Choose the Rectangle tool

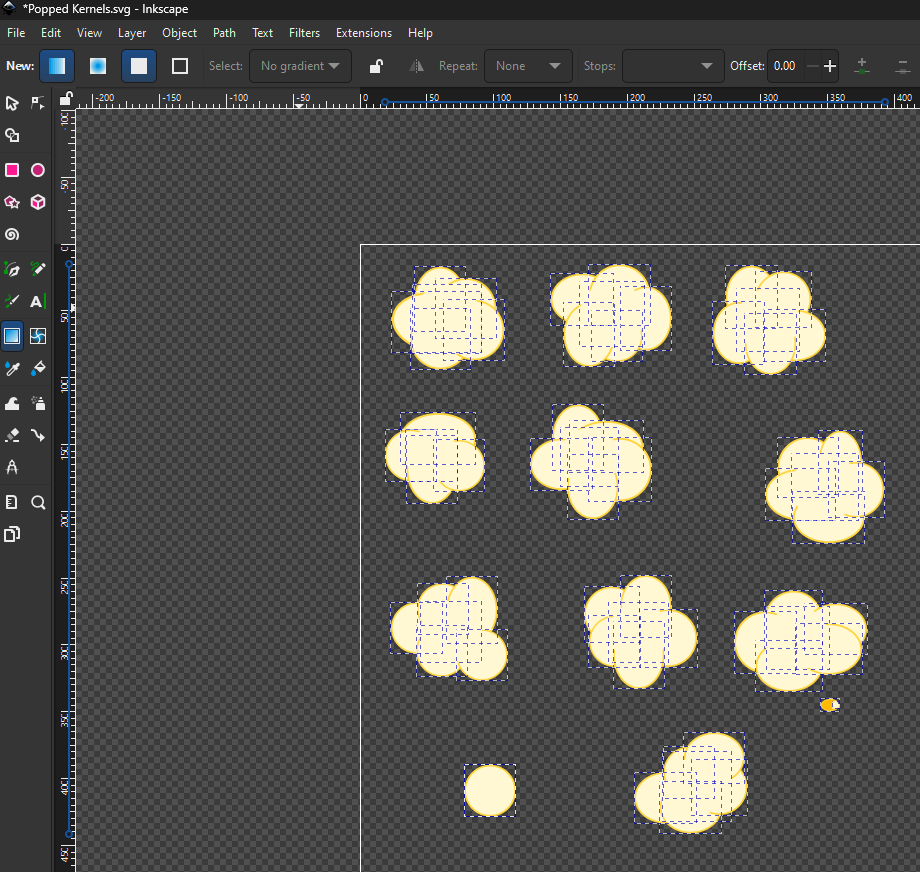click(x=12, y=170)
